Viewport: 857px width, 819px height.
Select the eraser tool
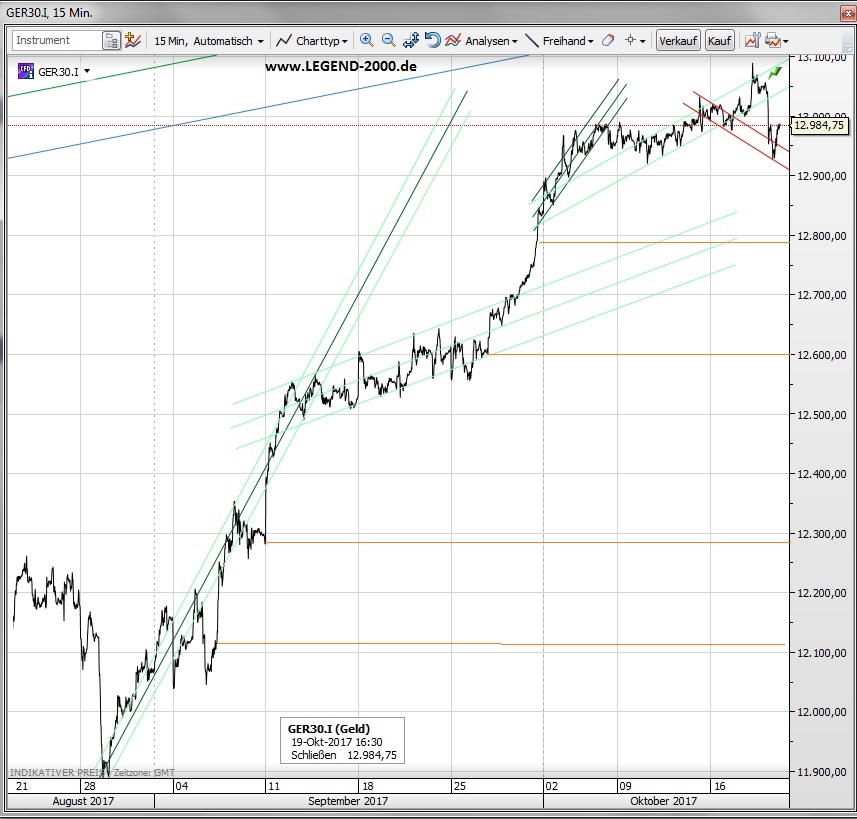(608, 40)
